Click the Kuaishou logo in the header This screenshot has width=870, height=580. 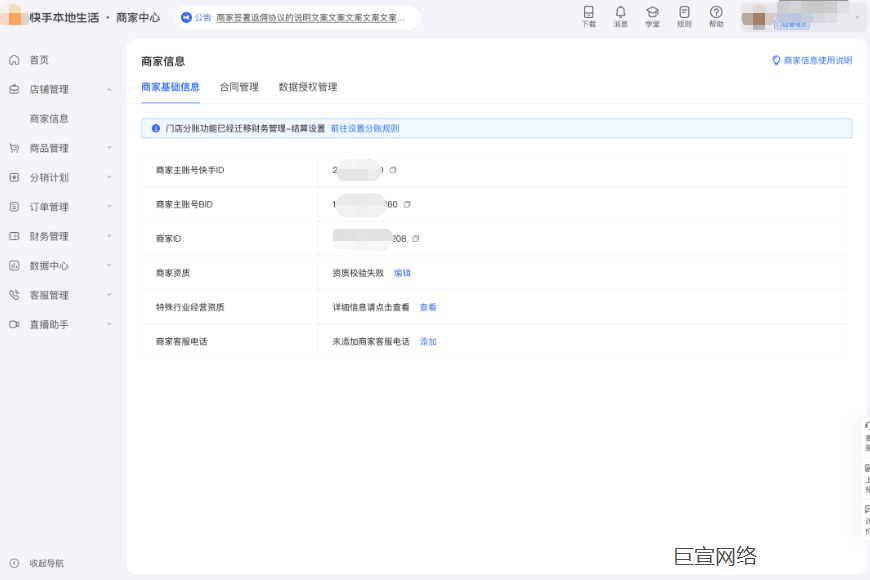pyautogui.click(x=12, y=16)
